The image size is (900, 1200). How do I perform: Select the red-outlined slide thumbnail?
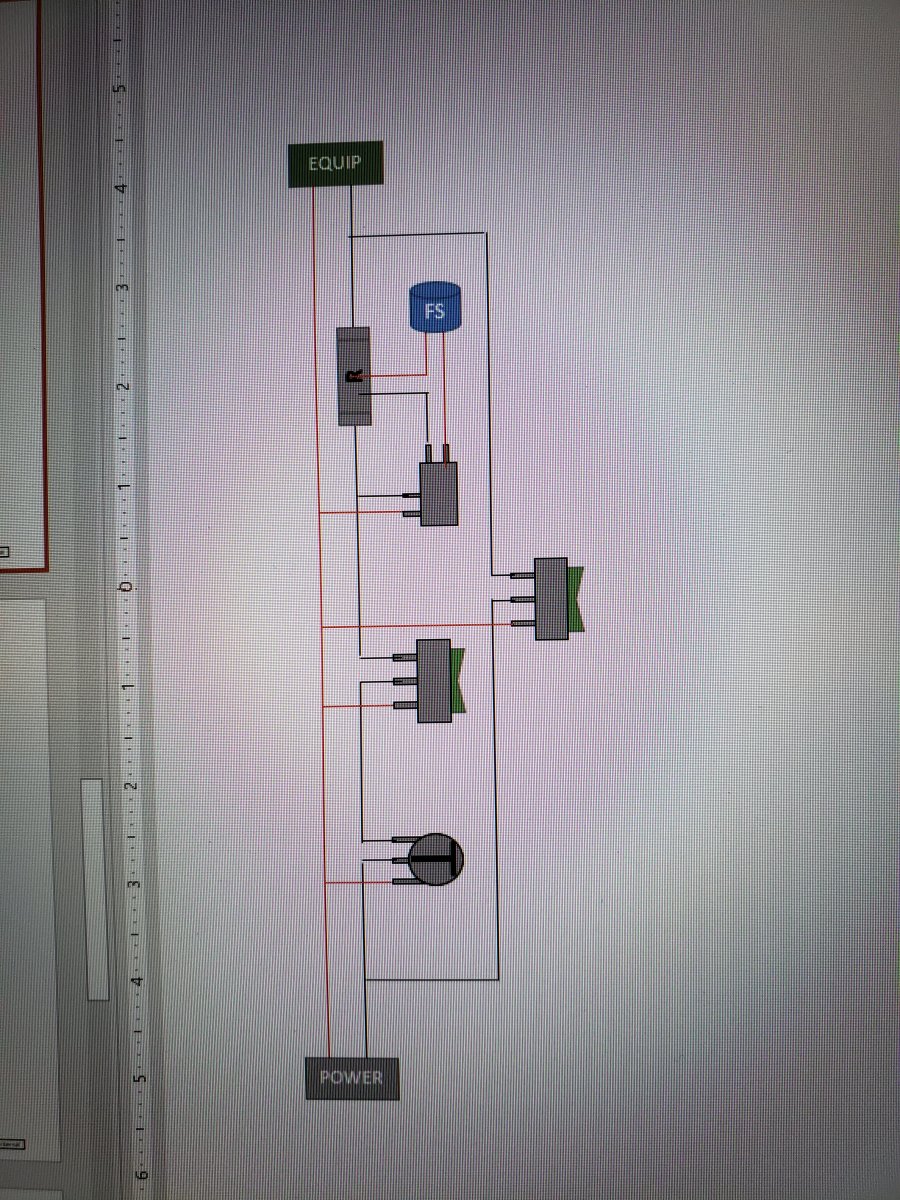click(x=20, y=285)
